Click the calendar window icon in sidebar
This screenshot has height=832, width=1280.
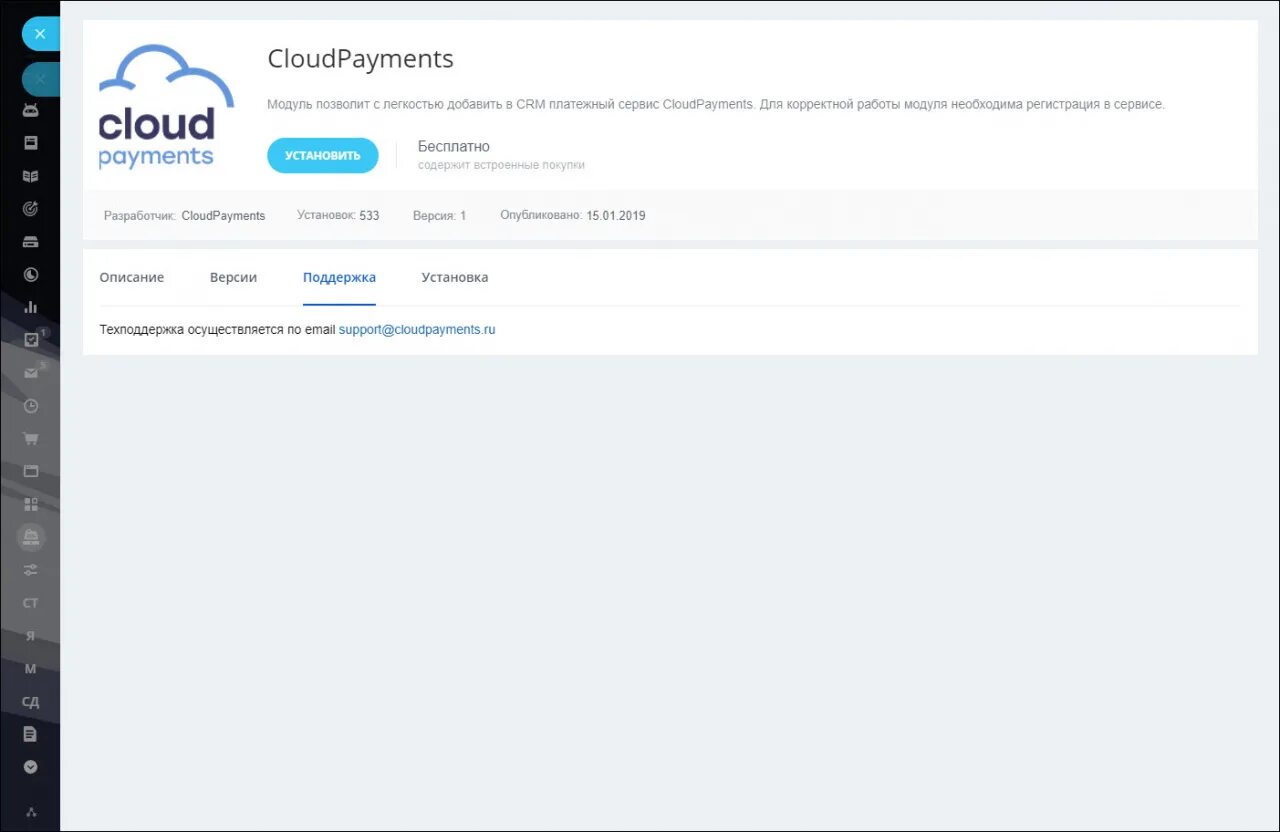pos(31,471)
